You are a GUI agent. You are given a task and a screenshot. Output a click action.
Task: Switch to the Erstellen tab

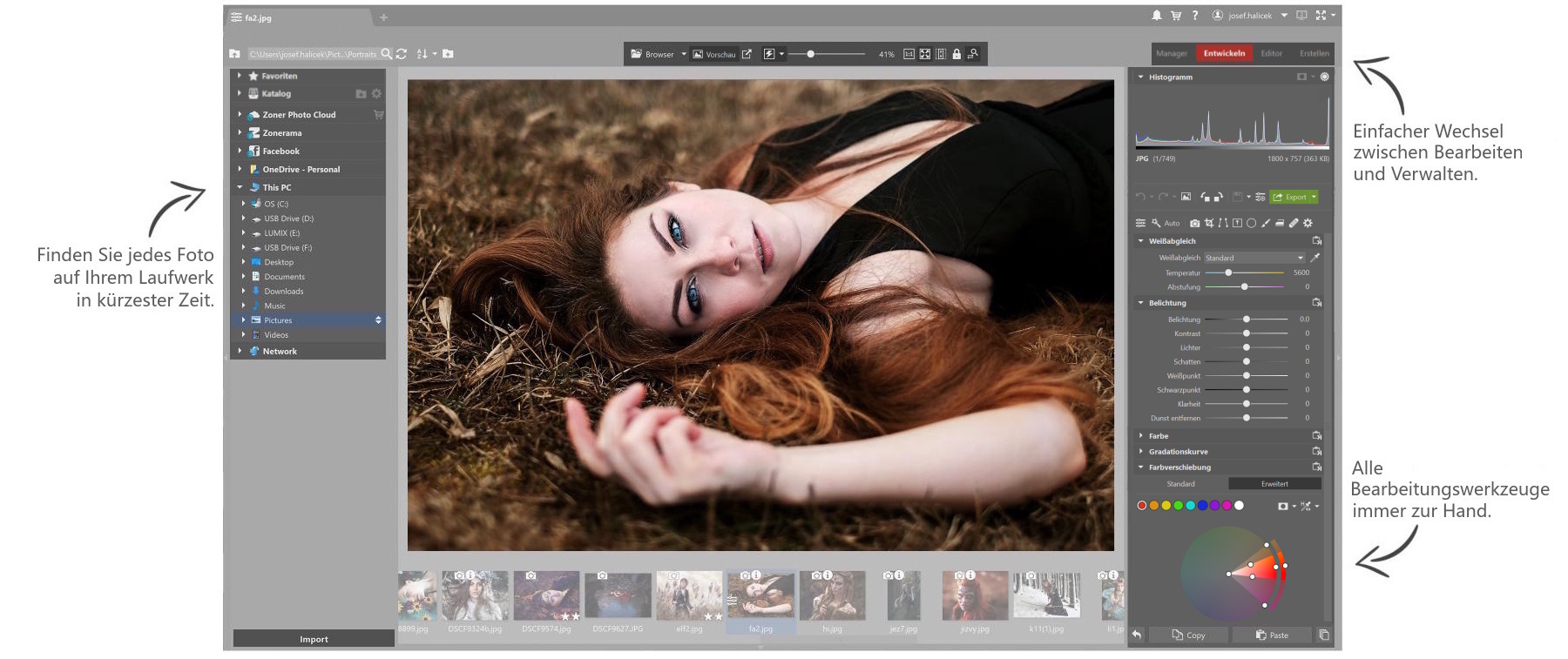coord(1314,53)
